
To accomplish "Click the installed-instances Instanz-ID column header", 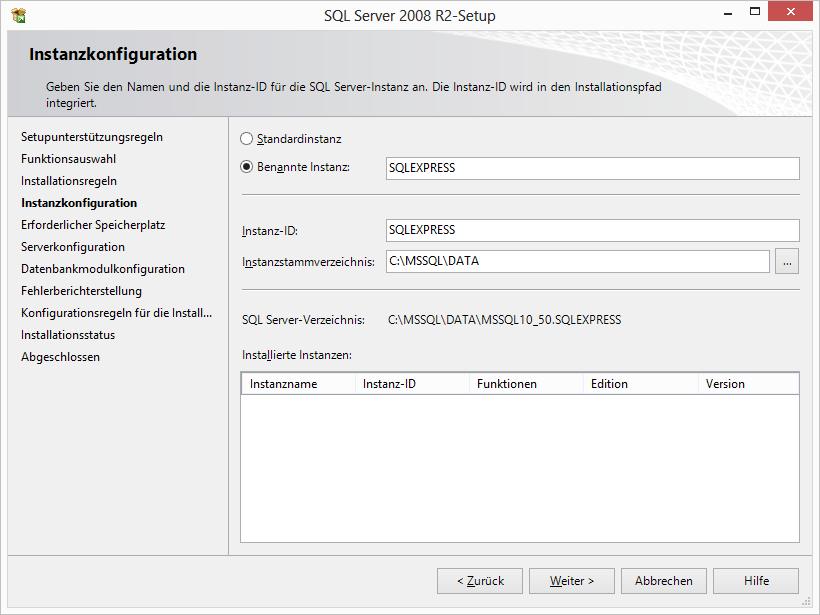I will [412, 384].
